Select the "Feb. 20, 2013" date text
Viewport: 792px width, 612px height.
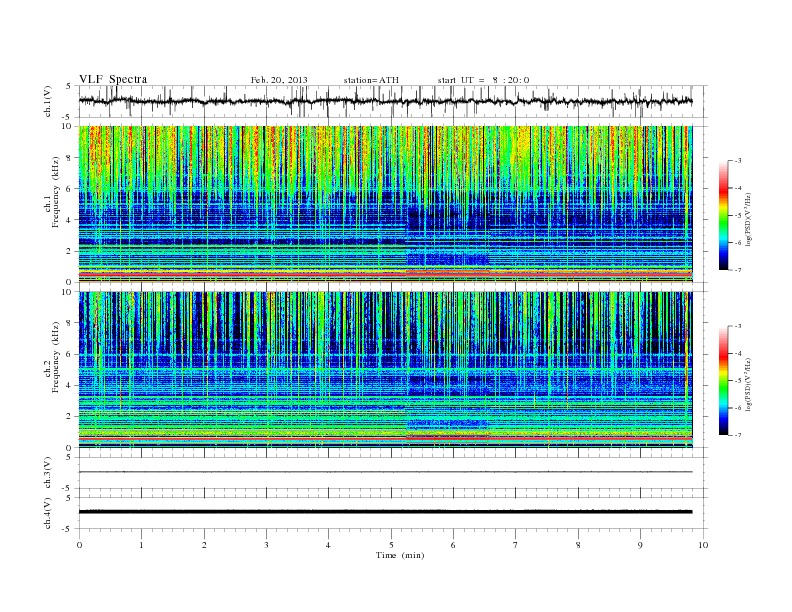click(x=279, y=80)
